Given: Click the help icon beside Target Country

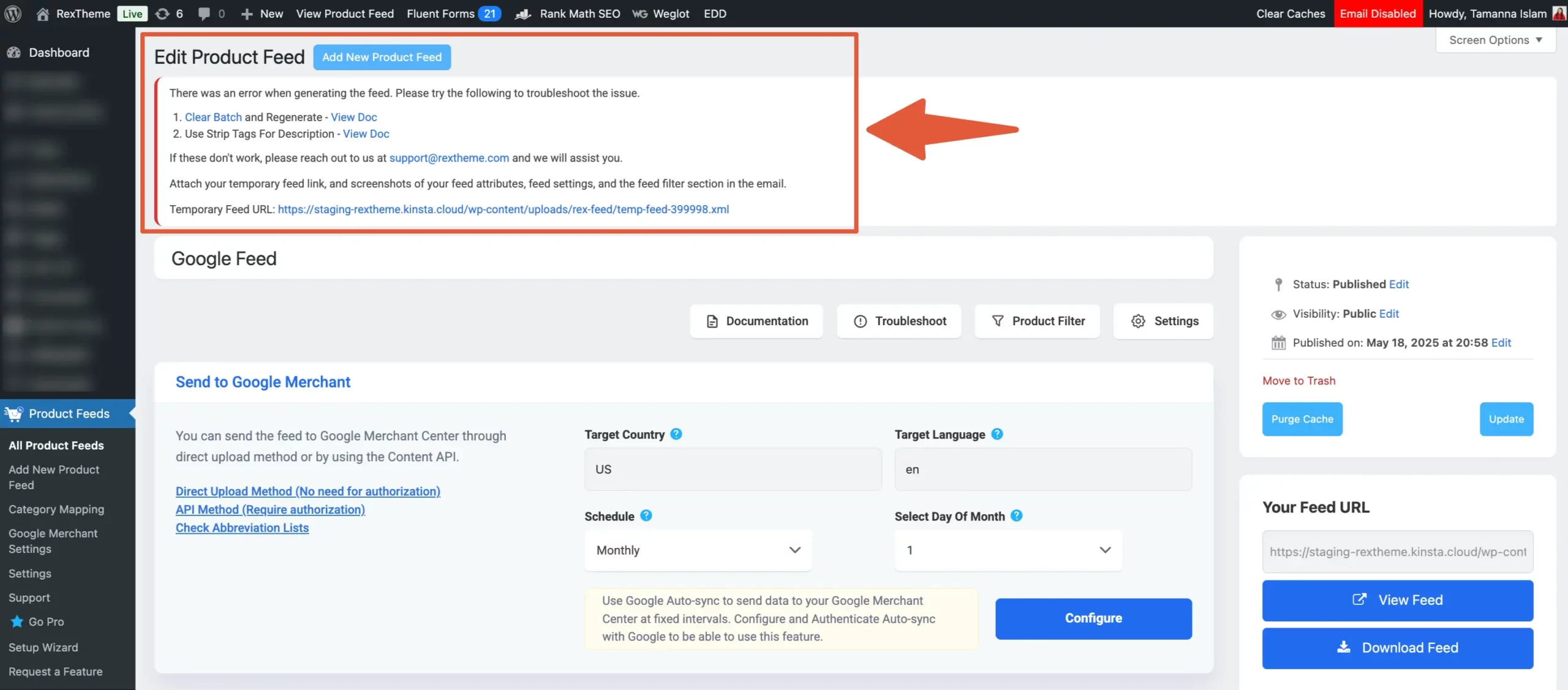Looking at the screenshot, I should click(x=676, y=434).
